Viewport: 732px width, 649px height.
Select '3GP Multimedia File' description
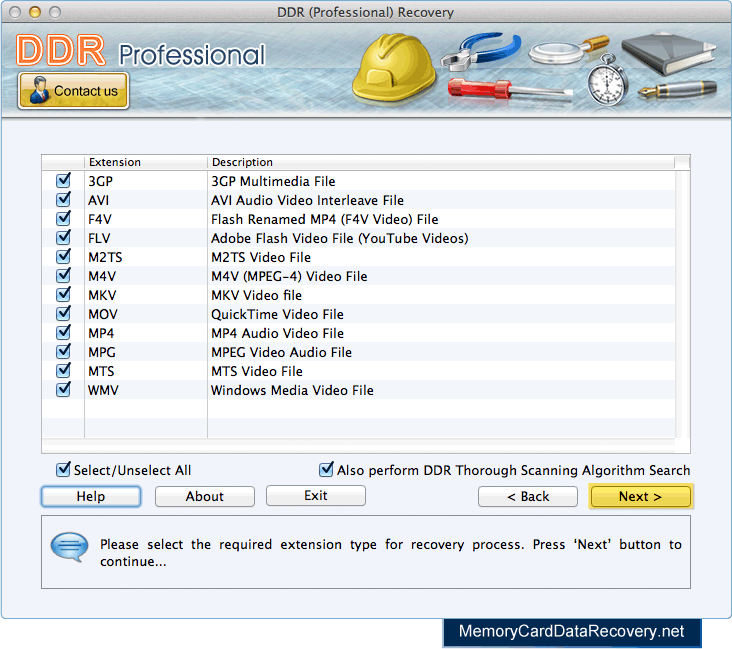click(x=273, y=181)
